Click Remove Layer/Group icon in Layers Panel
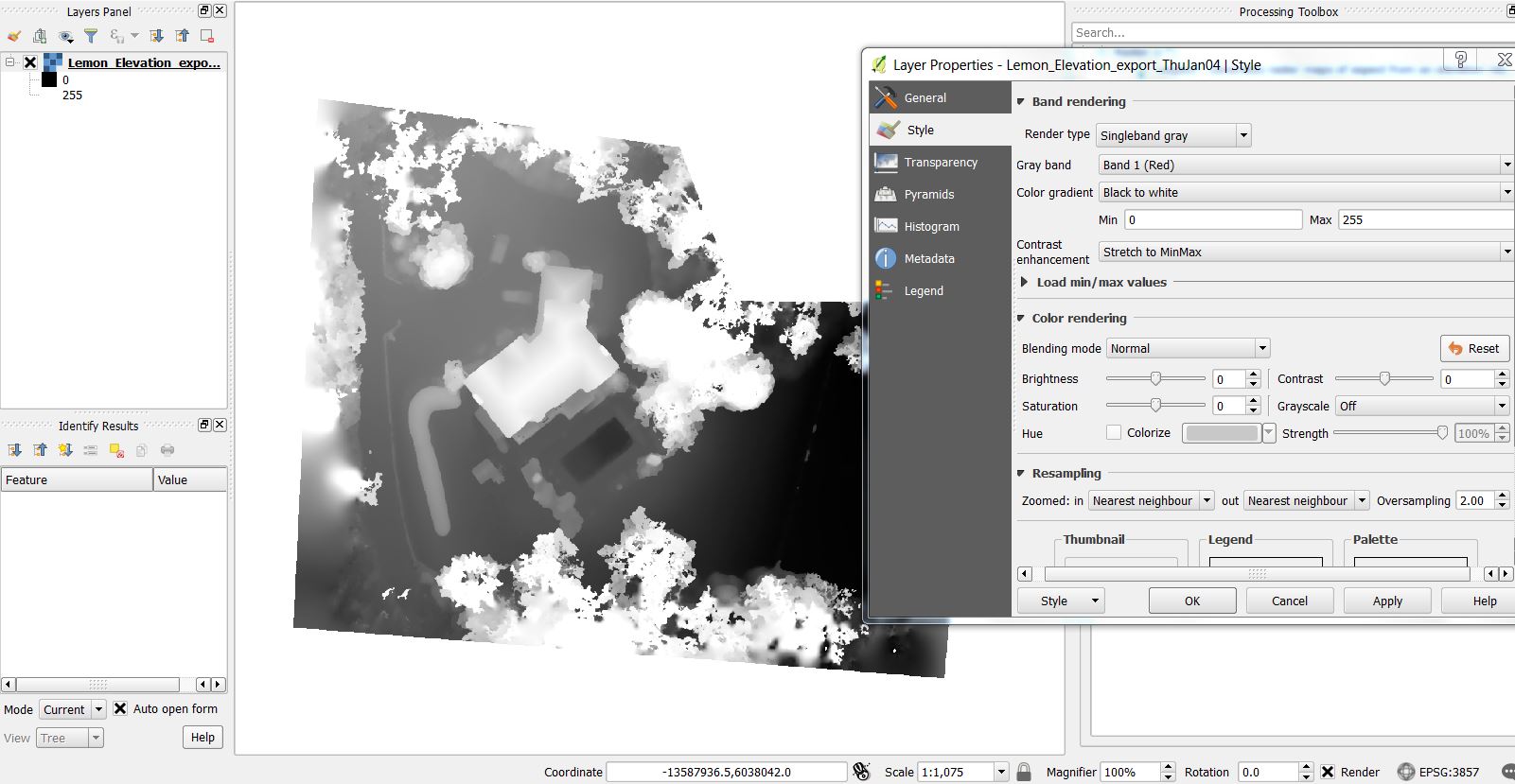Viewport: 1515px width, 784px height. pyautogui.click(x=207, y=36)
